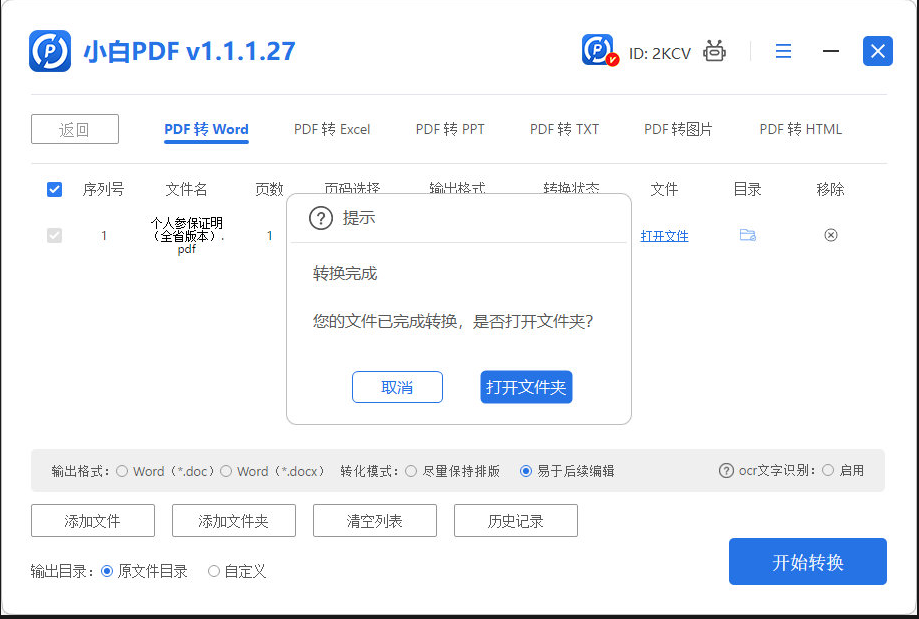This screenshot has height=619, width=919.
Task: Toggle the checkbox for file row 1
Action: 55,235
